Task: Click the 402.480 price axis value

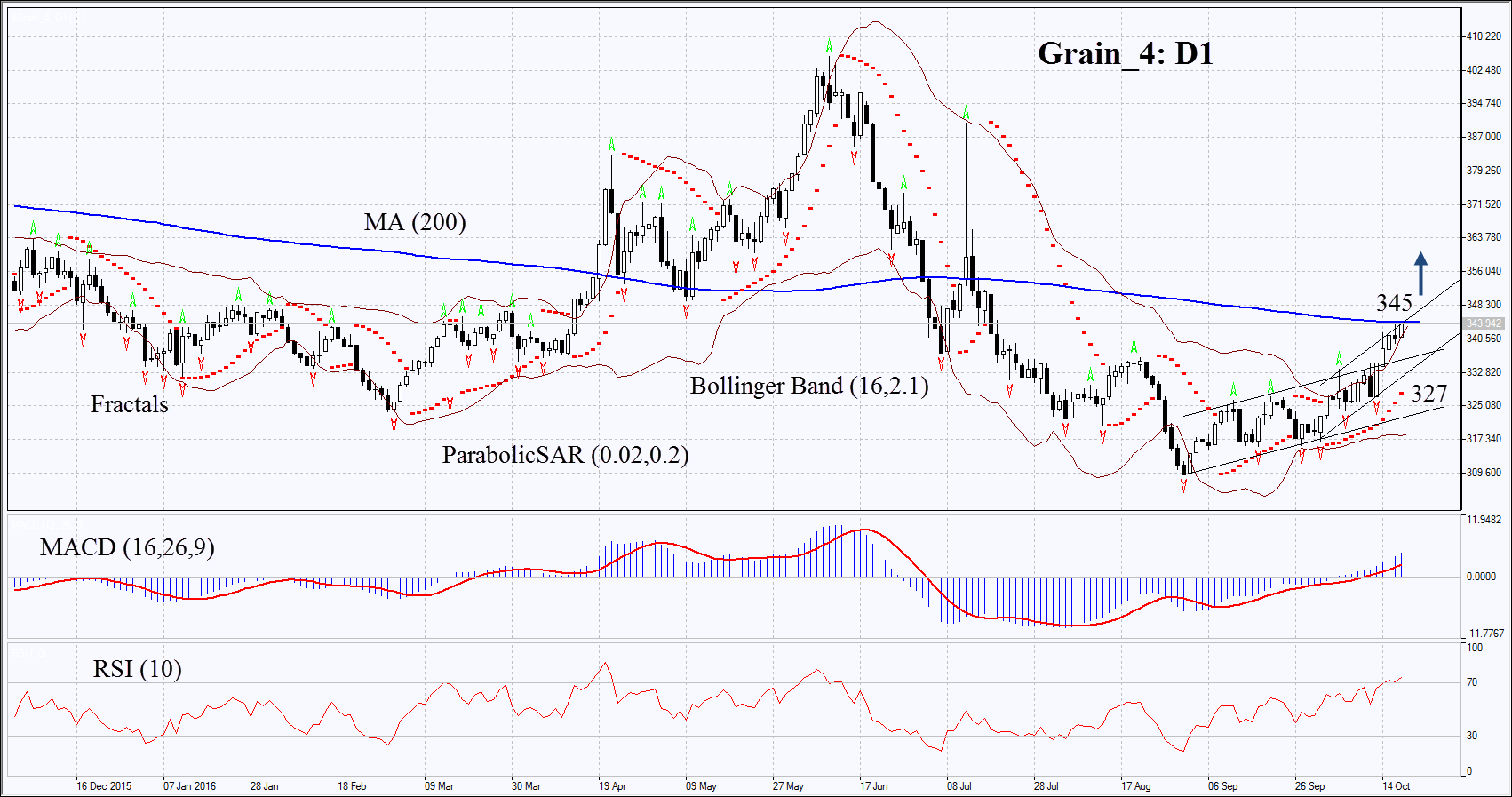Action: (1484, 70)
